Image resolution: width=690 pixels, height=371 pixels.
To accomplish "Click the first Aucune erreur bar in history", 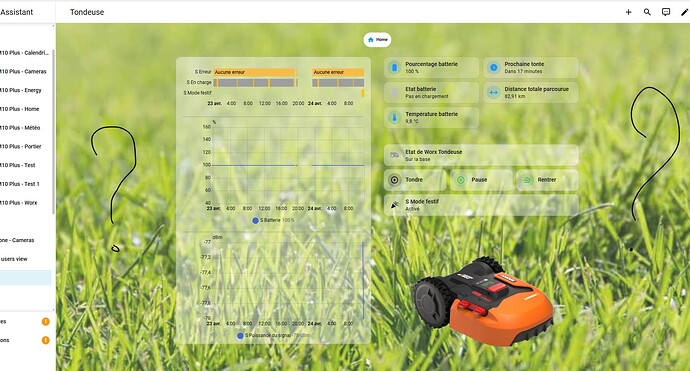I will pyautogui.click(x=254, y=72).
